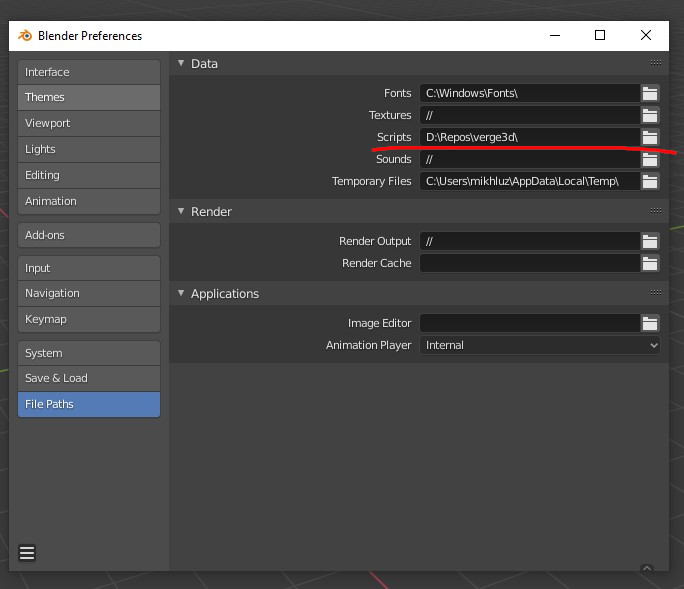Edit the Sounds path field

point(530,160)
